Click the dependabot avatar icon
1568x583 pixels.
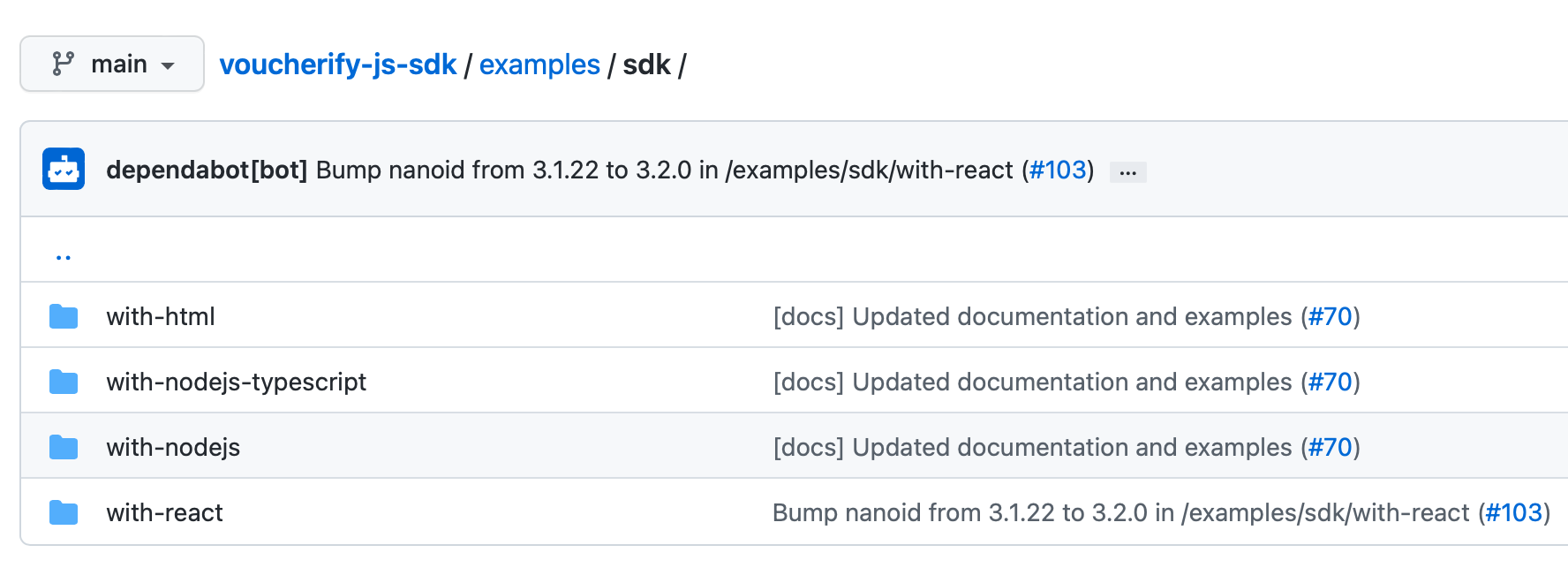pos(64,169)
